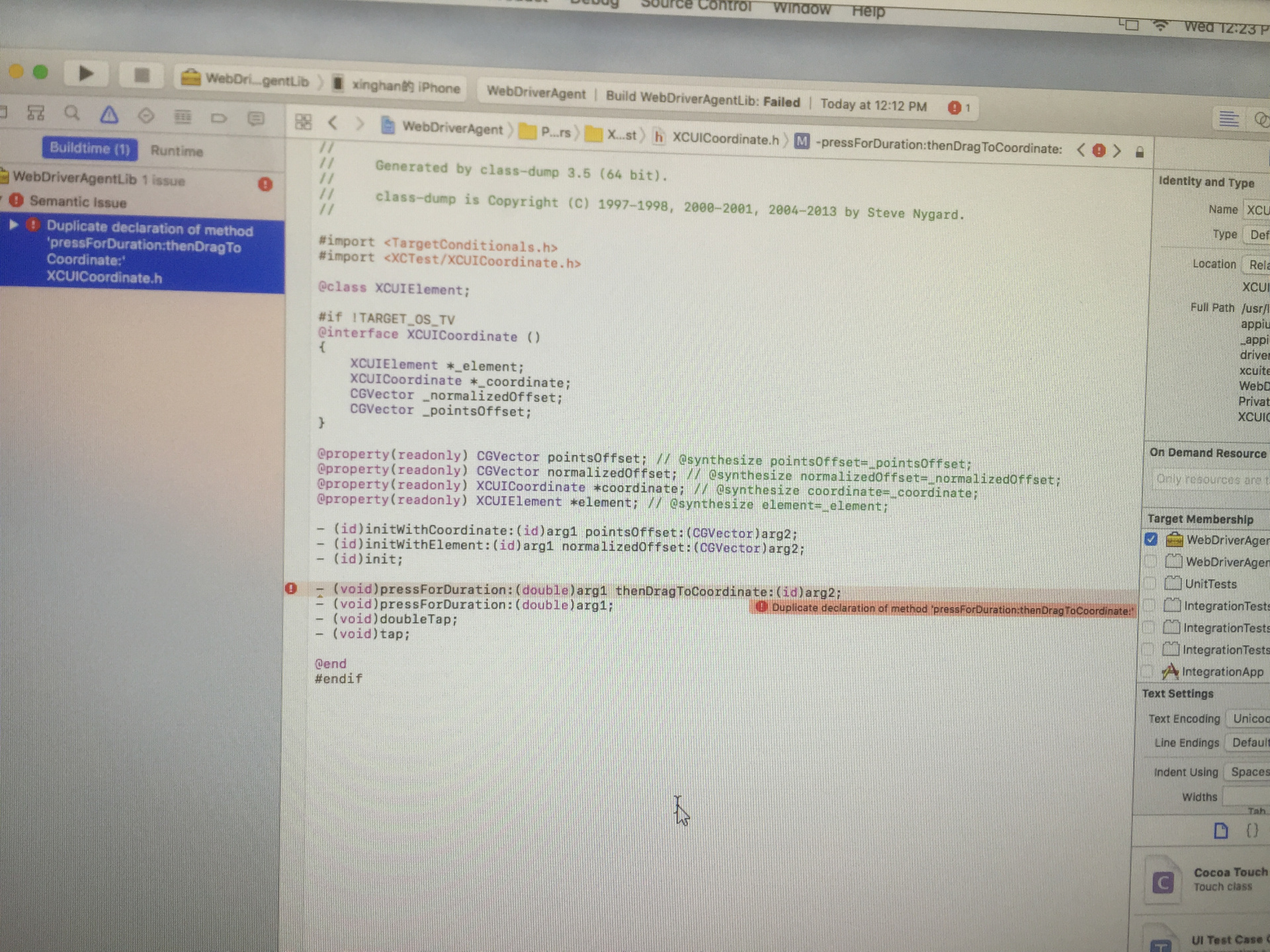
Task: Open the find navigator magnifier icon
Action: pos(72,114)
